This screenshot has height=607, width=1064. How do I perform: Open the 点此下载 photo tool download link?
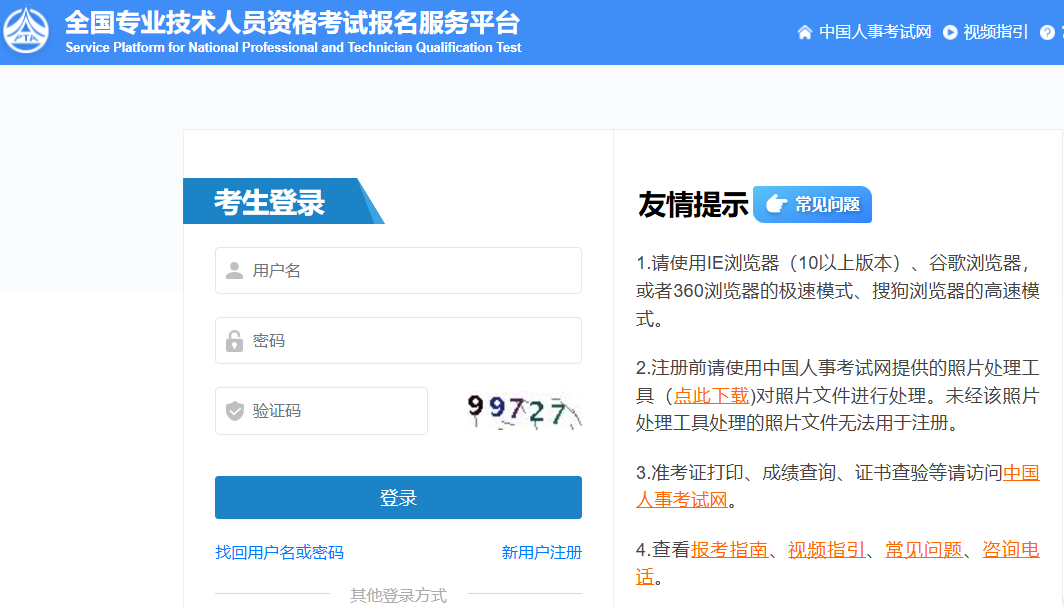[x=713, y=395]
